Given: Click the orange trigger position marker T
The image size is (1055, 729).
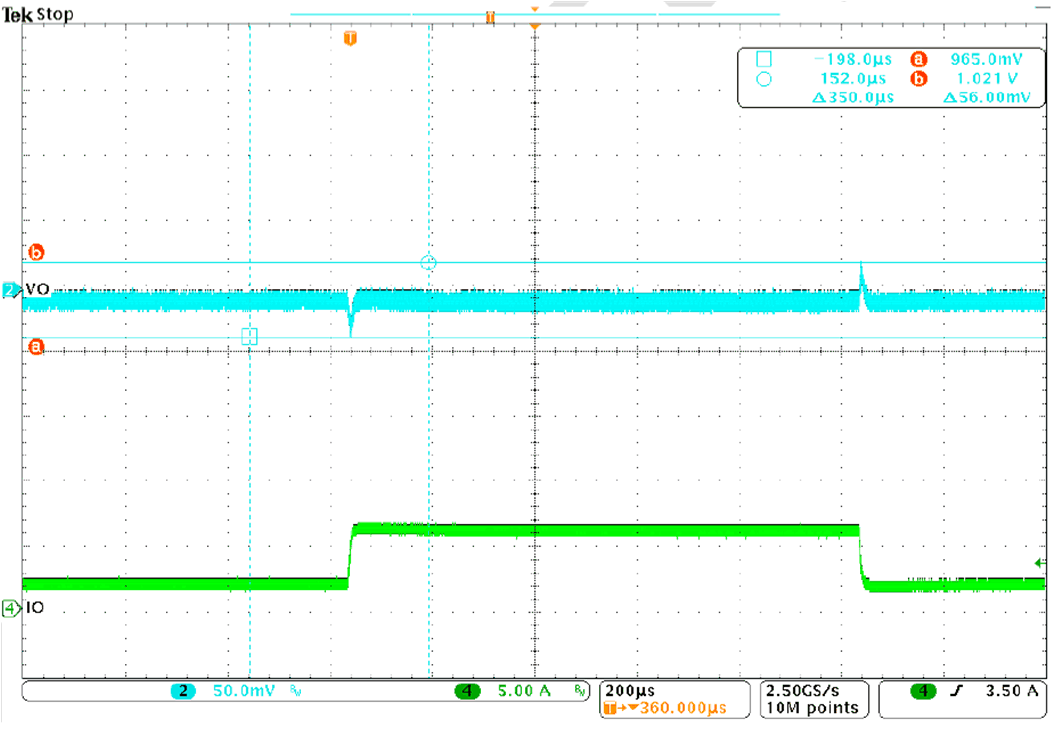Looking at the screenshot, I should [348, 36].
